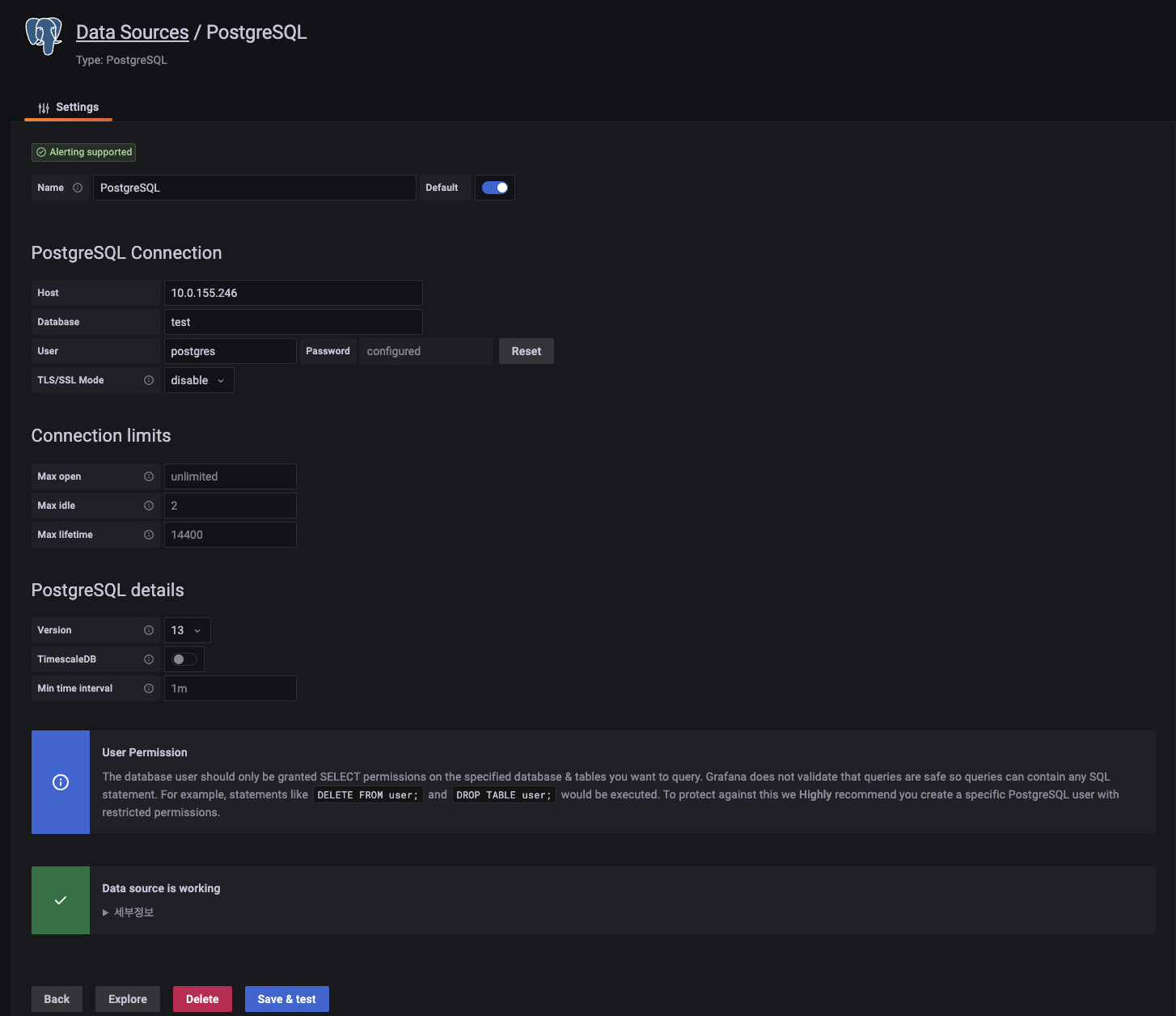The image size is (1176, 1016).
Task: Click the Alerting supported badge
Action: click(83, 152)
